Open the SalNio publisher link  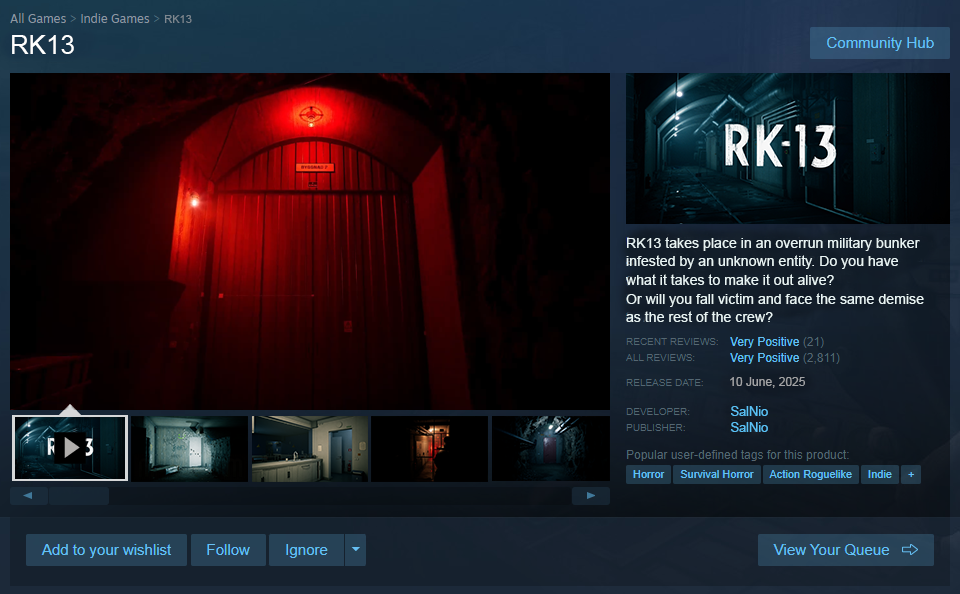(749, 427)
